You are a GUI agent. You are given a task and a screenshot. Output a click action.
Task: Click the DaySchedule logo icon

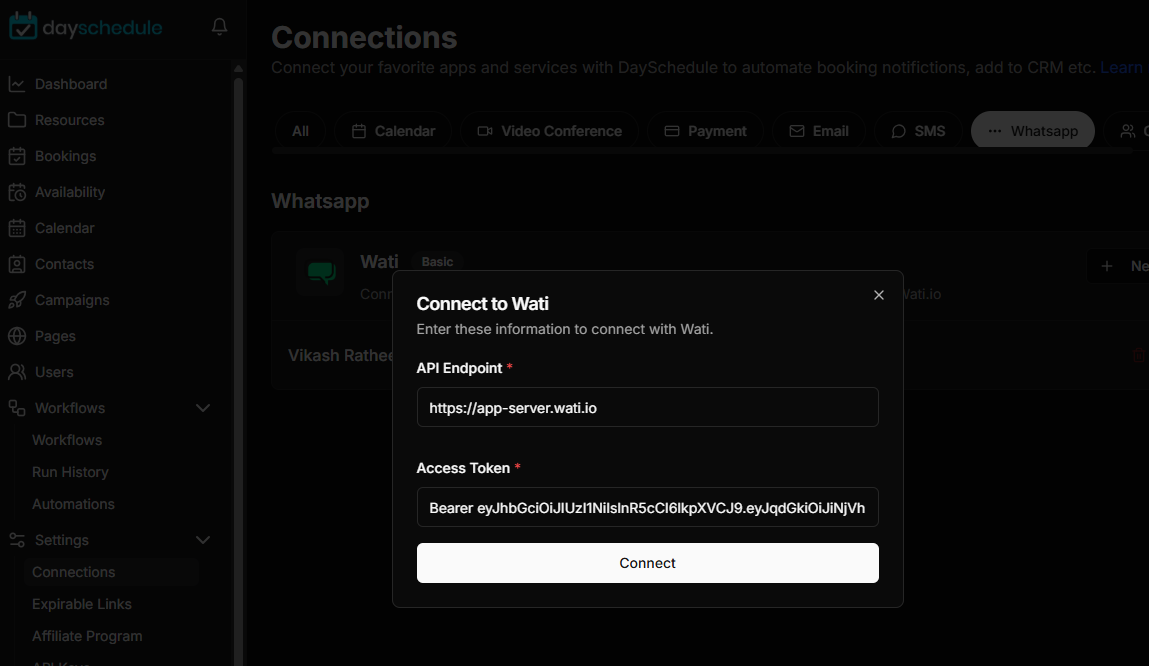click(x=23, y=26)
